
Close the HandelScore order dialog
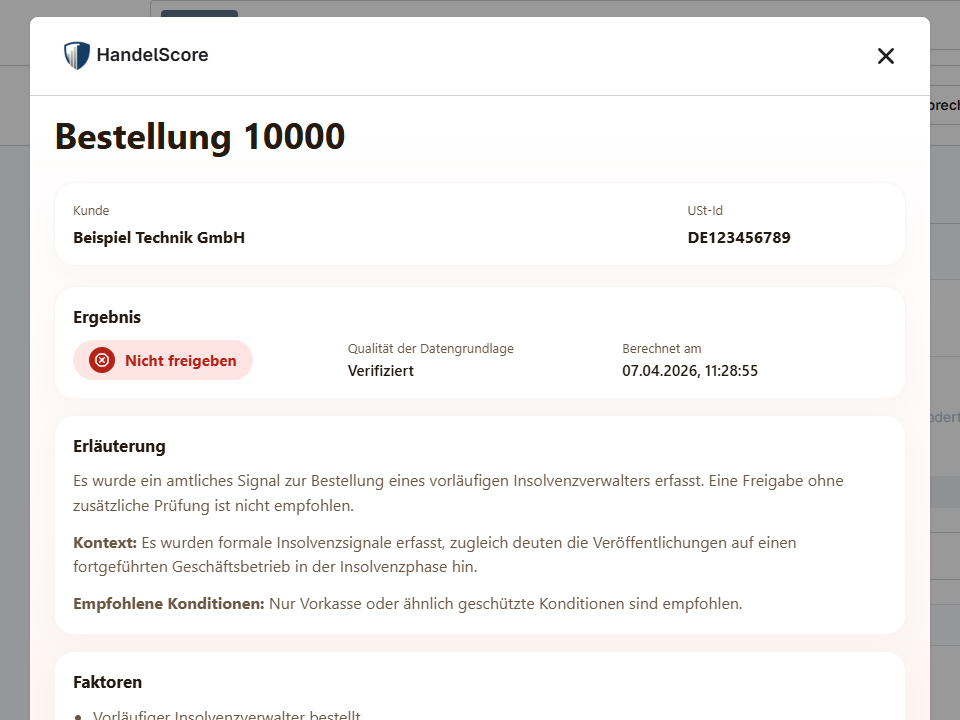[885, 56]
